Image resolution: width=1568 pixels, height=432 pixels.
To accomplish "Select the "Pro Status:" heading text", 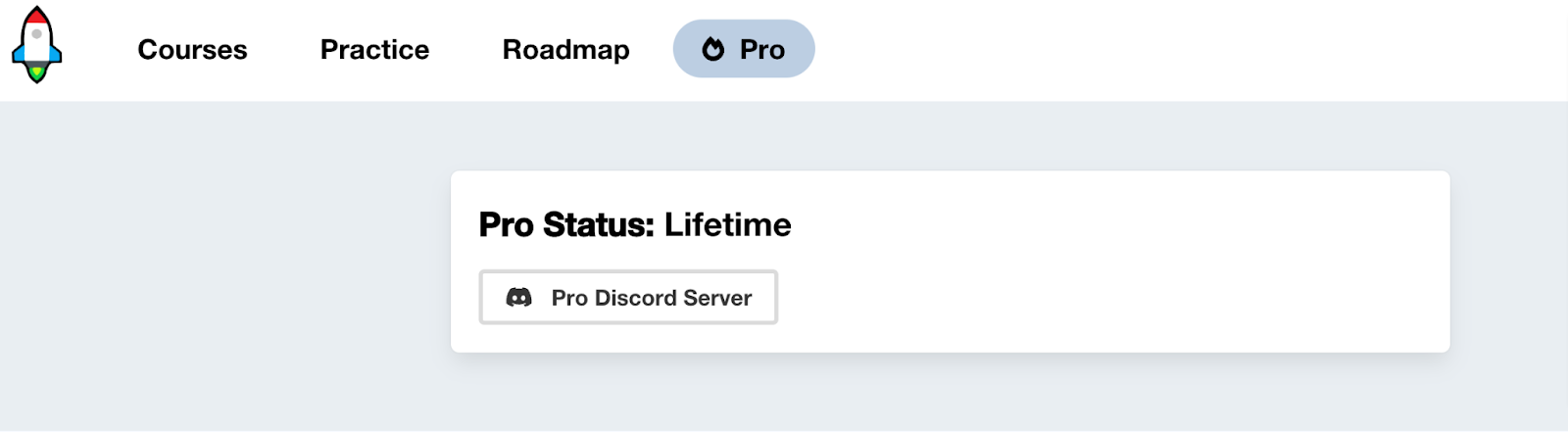I will pyautogui.click(x=566, y=224).
